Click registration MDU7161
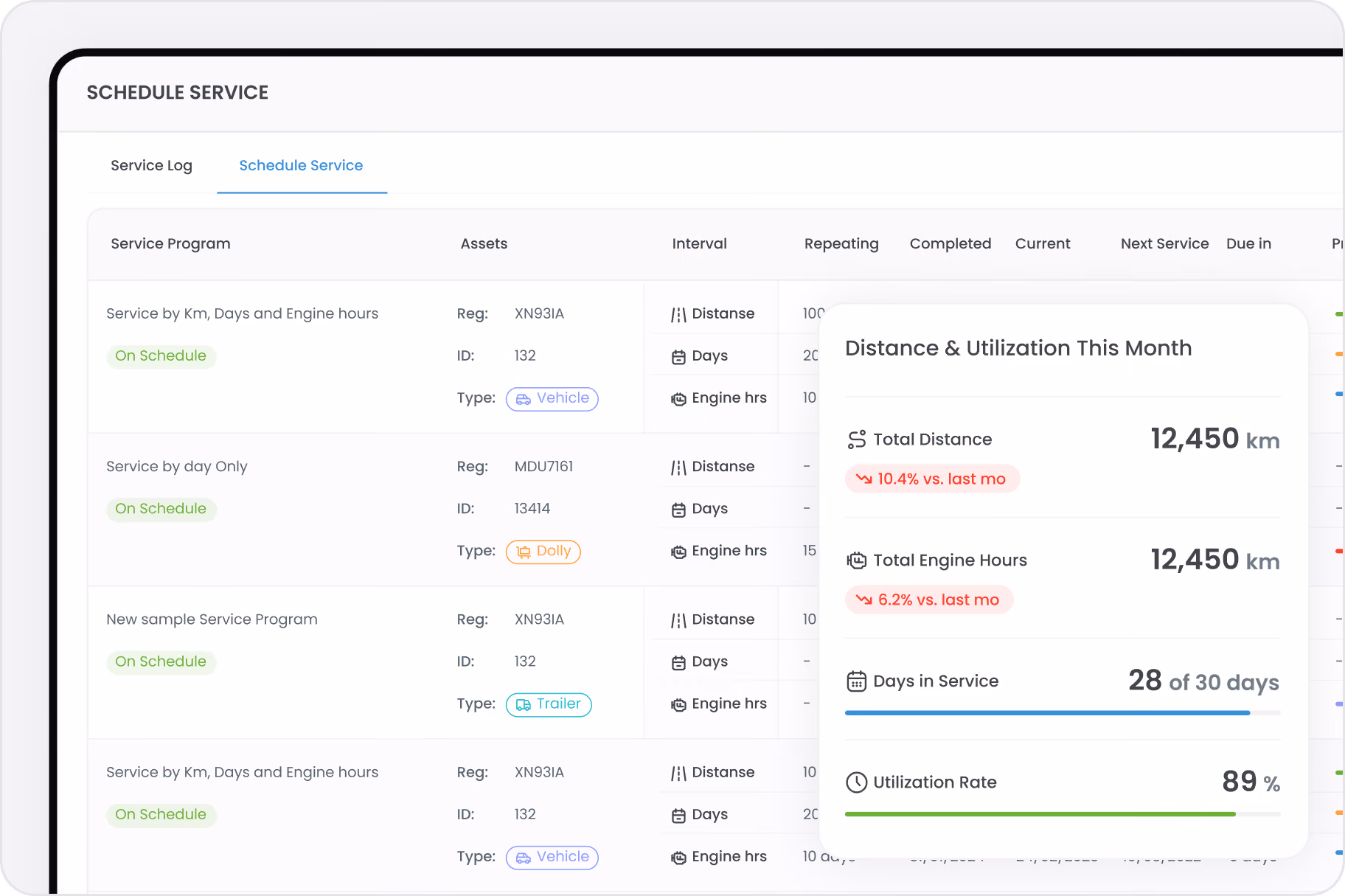This screenshot has height=896, width=1345. pos(543,467)
